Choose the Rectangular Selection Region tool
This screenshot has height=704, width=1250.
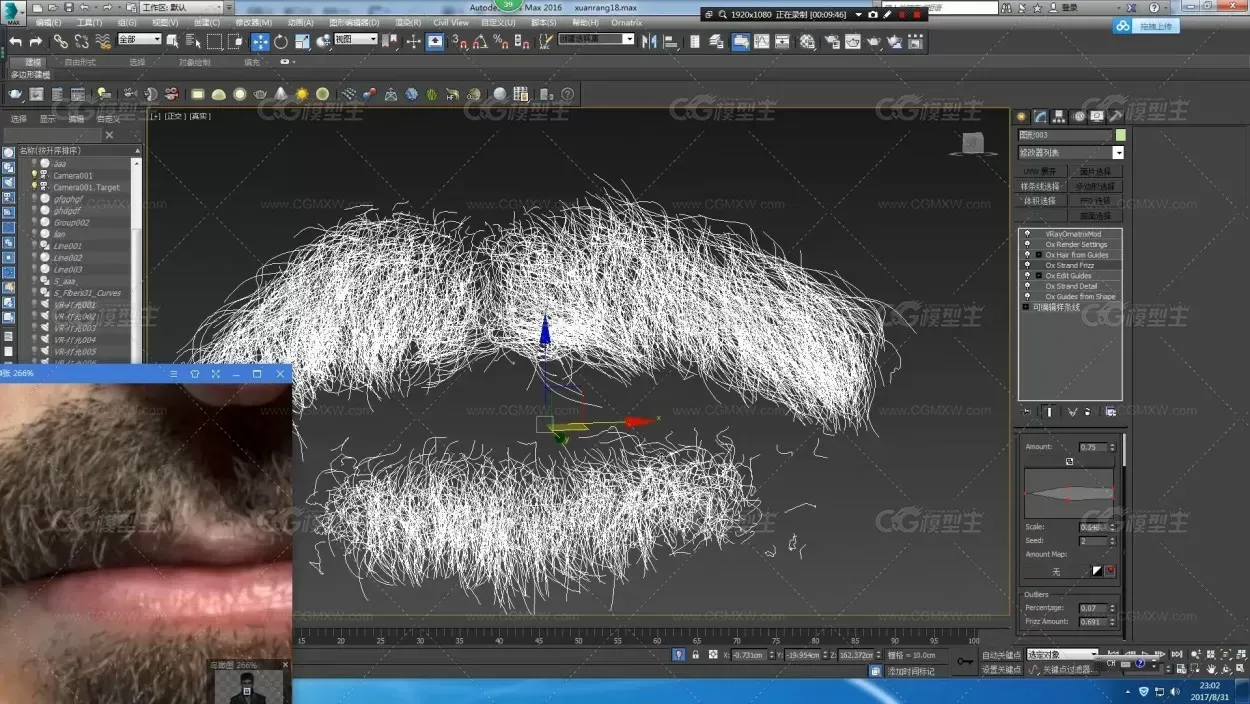coord(214,41)
